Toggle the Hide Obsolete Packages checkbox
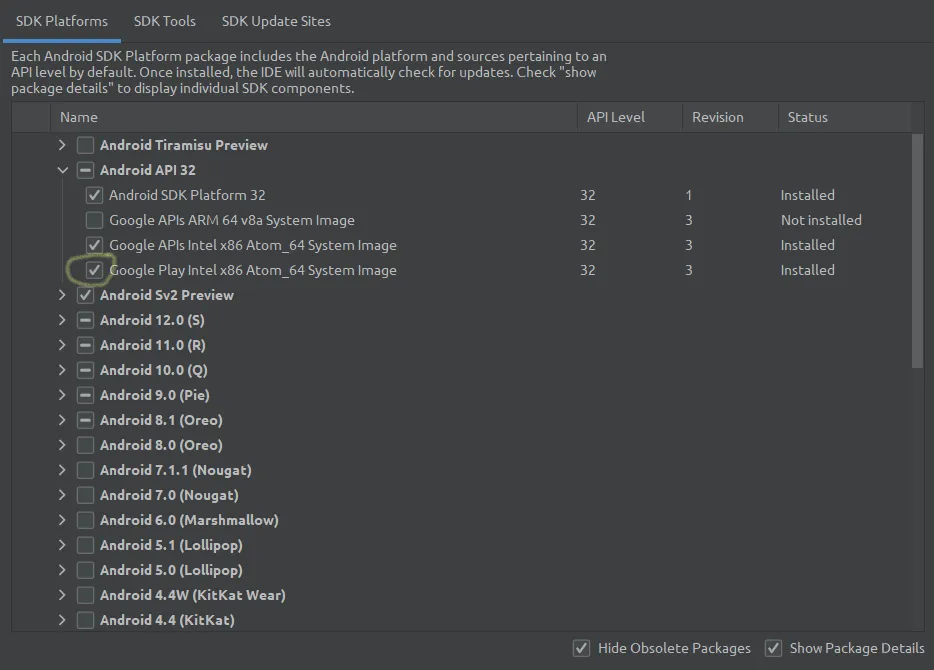 tap(581, 648)
